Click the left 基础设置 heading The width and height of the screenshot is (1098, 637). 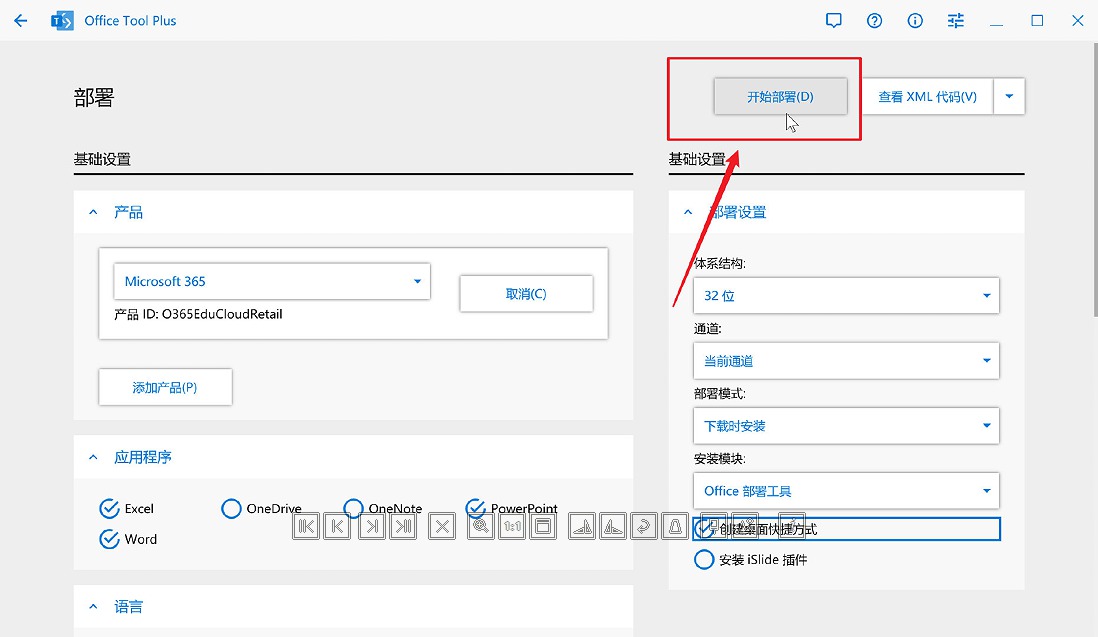(x=102, y=159)
